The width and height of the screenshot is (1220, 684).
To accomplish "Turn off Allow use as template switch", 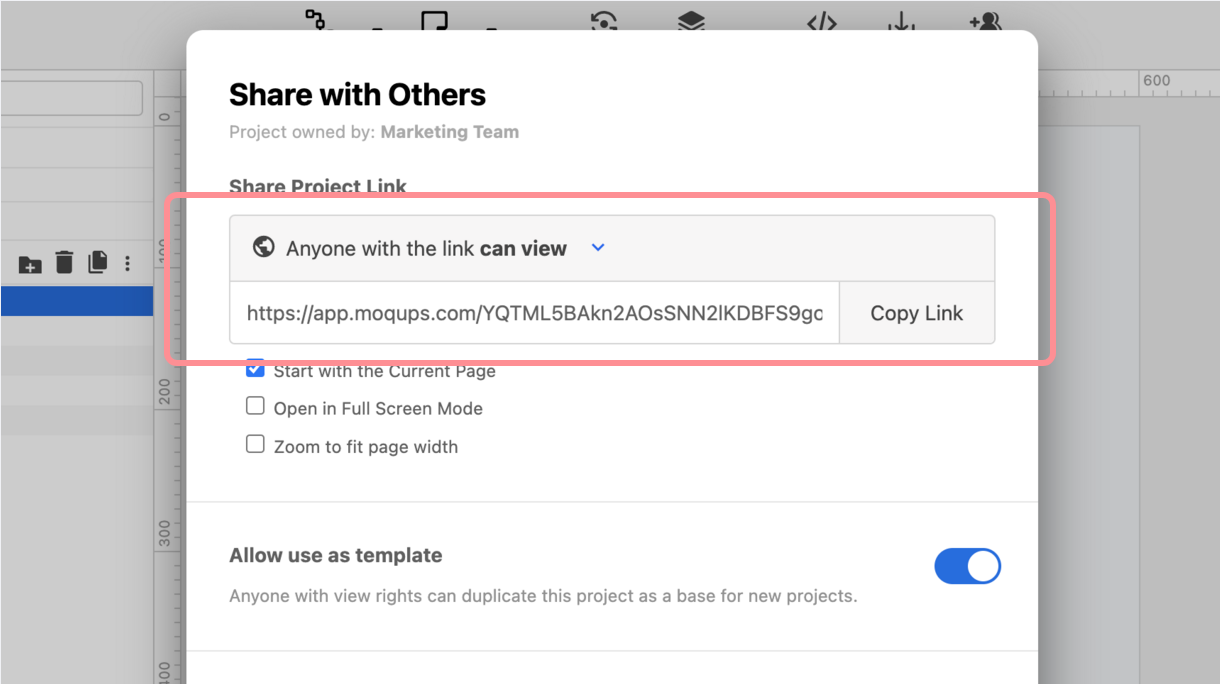I will click(967, 566).
